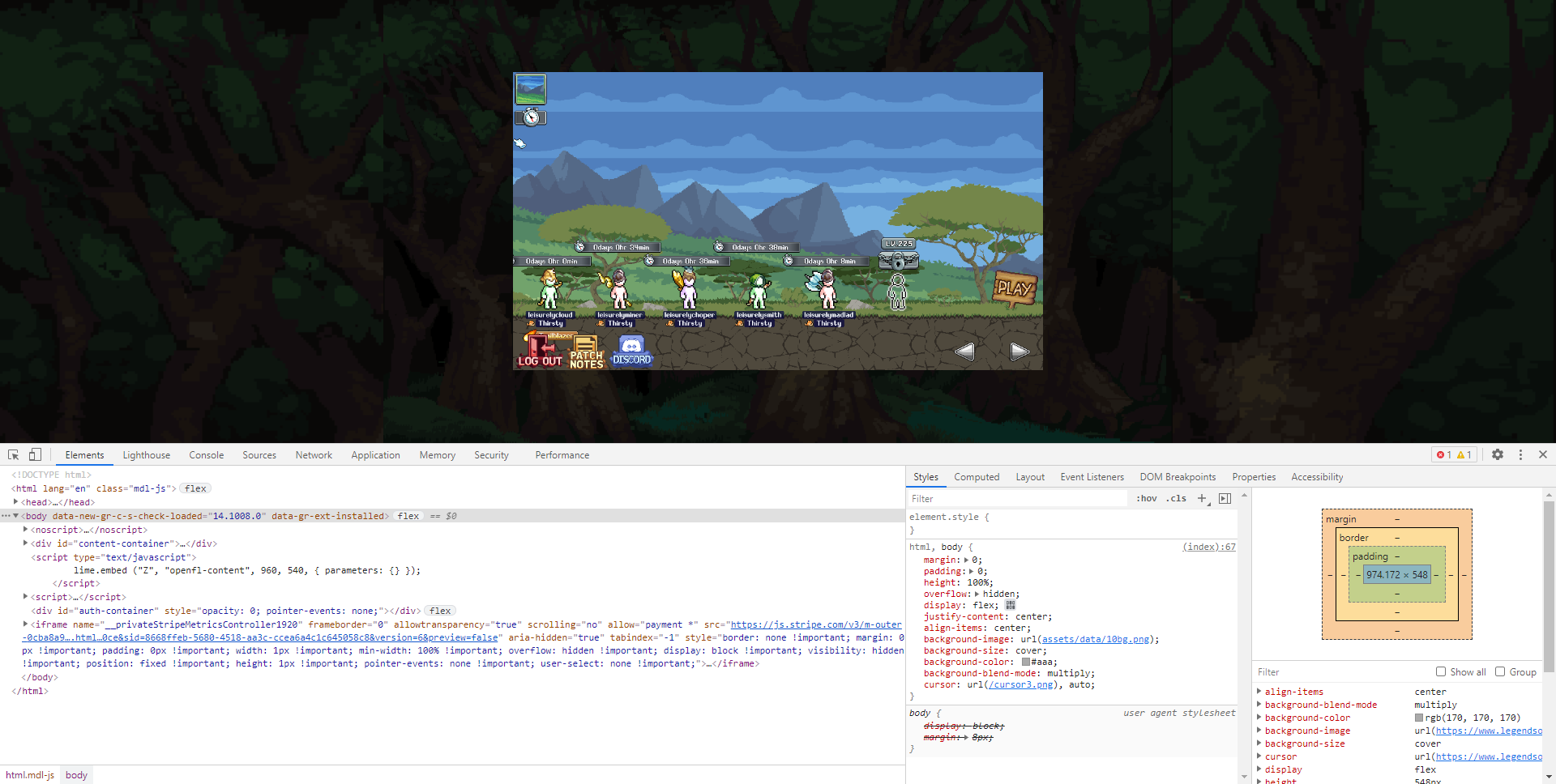Image resolution: width=1556 pixels, height=784 pixels.
Task: Expand the overflow shorthand property
Action: click(x=977, y=594)
